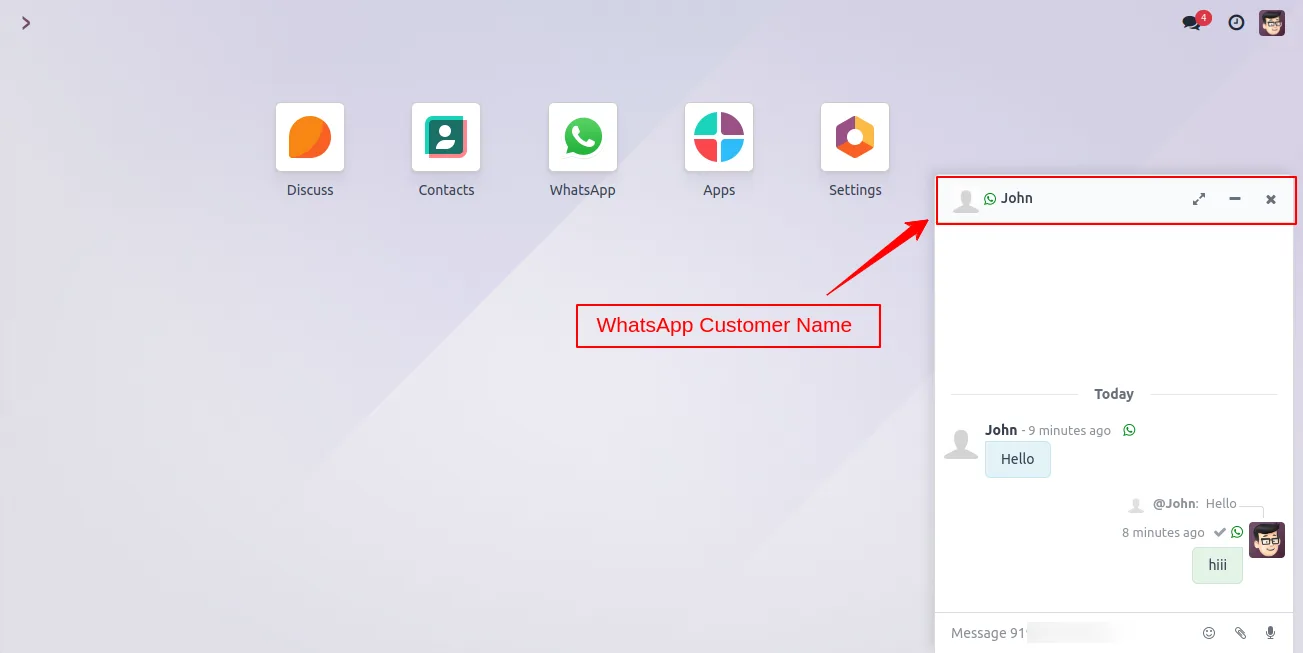Image resolution: width=1303 pixels, height=653 pixels.
Task: Open the Apps module icon
Action: coord(719,137)
